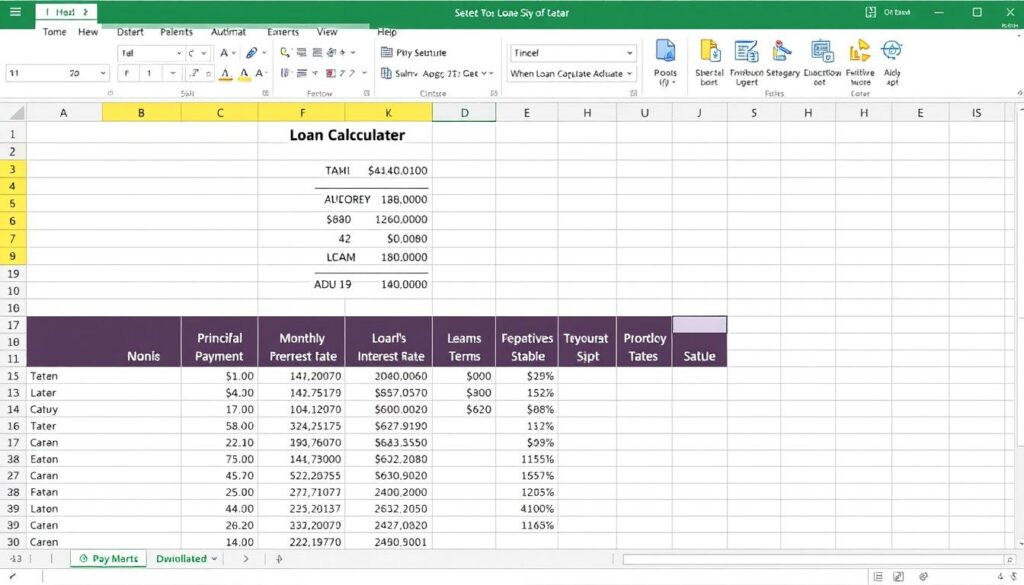Select the Pay Marts sheet tab
Image resolution: width=1024 pixels, height=585 pixels.
click(108, 559)
